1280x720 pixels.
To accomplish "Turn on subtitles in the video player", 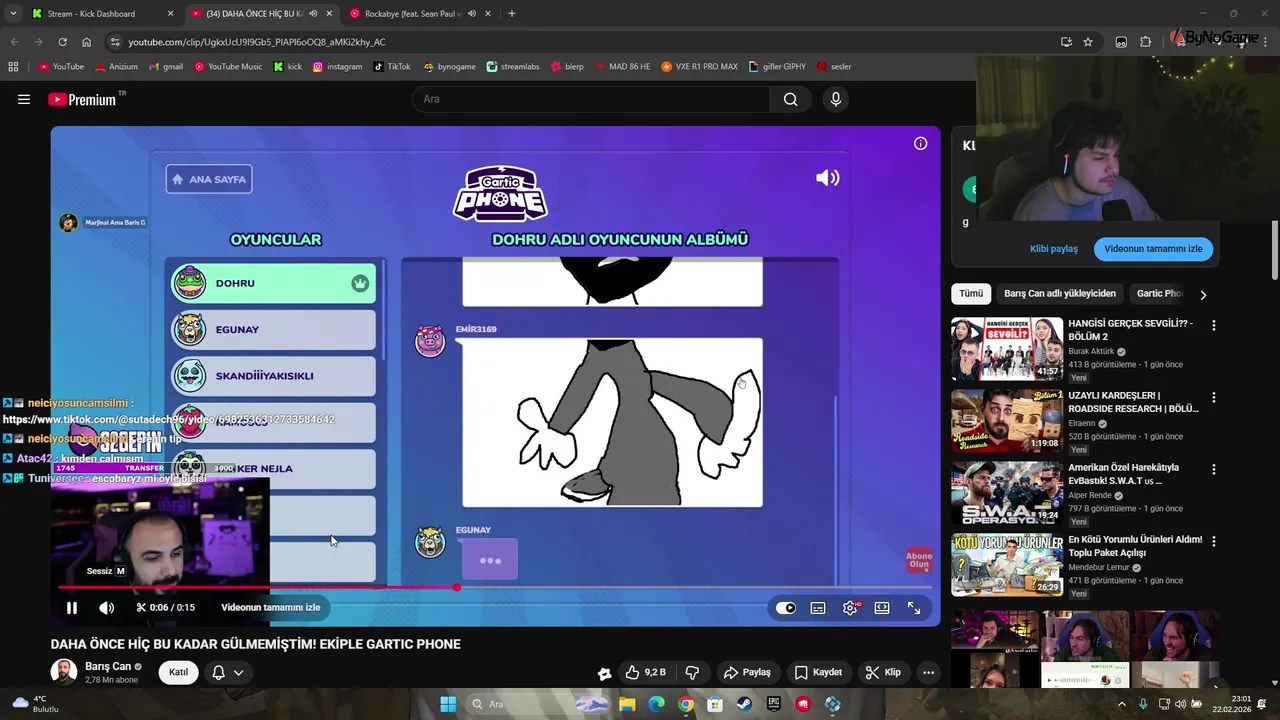I will coord(818,608).
